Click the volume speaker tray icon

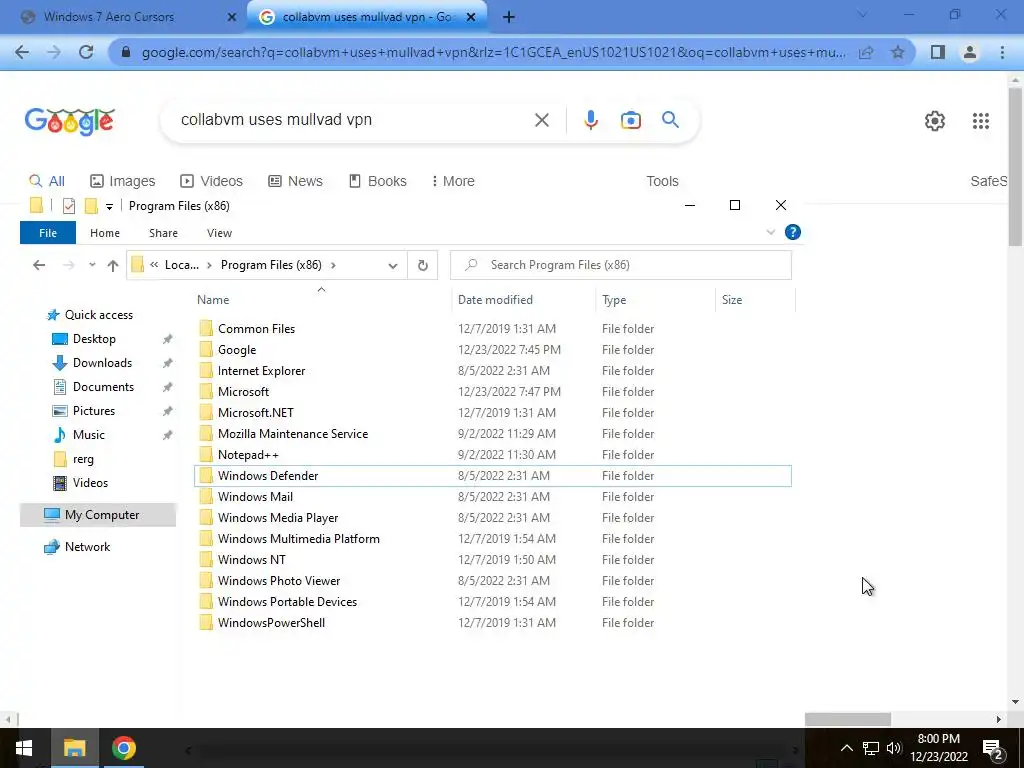(894, 748)
